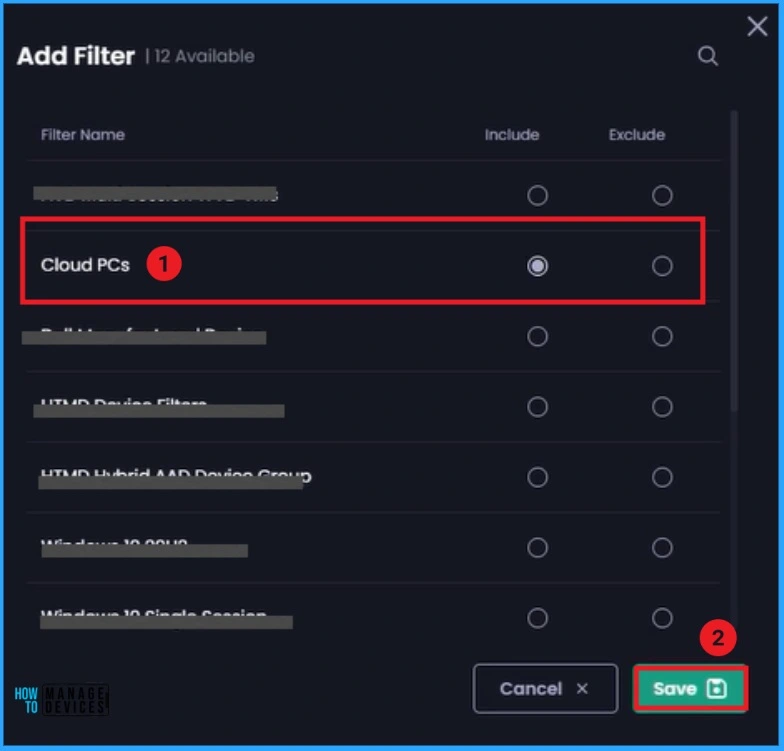The image size is (784, 751).
Task: Choose Exclude for Windows 10 Single Session
Action: (662, 618)
